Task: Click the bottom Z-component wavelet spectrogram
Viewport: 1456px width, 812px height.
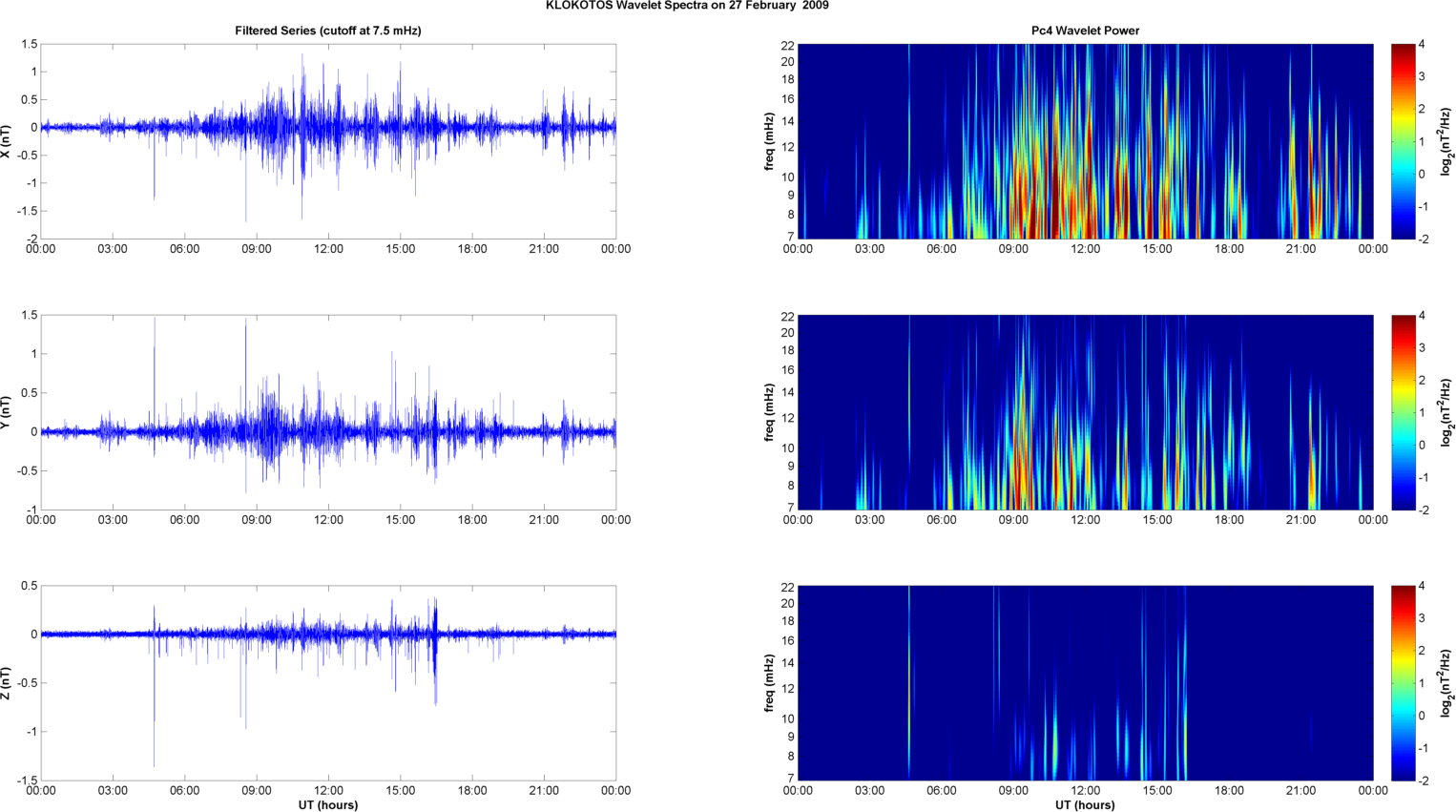Action: pyautogui.click(x=1085, y=683)
